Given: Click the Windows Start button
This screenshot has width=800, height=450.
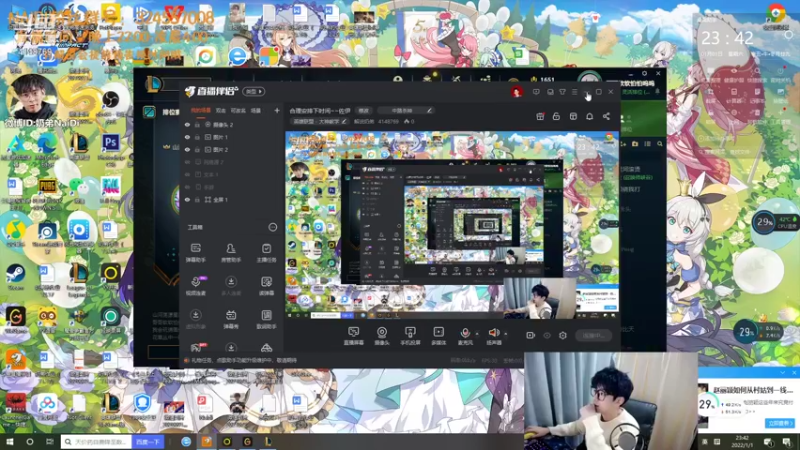Looking at the screenshot, I should [x=9, y=441].
